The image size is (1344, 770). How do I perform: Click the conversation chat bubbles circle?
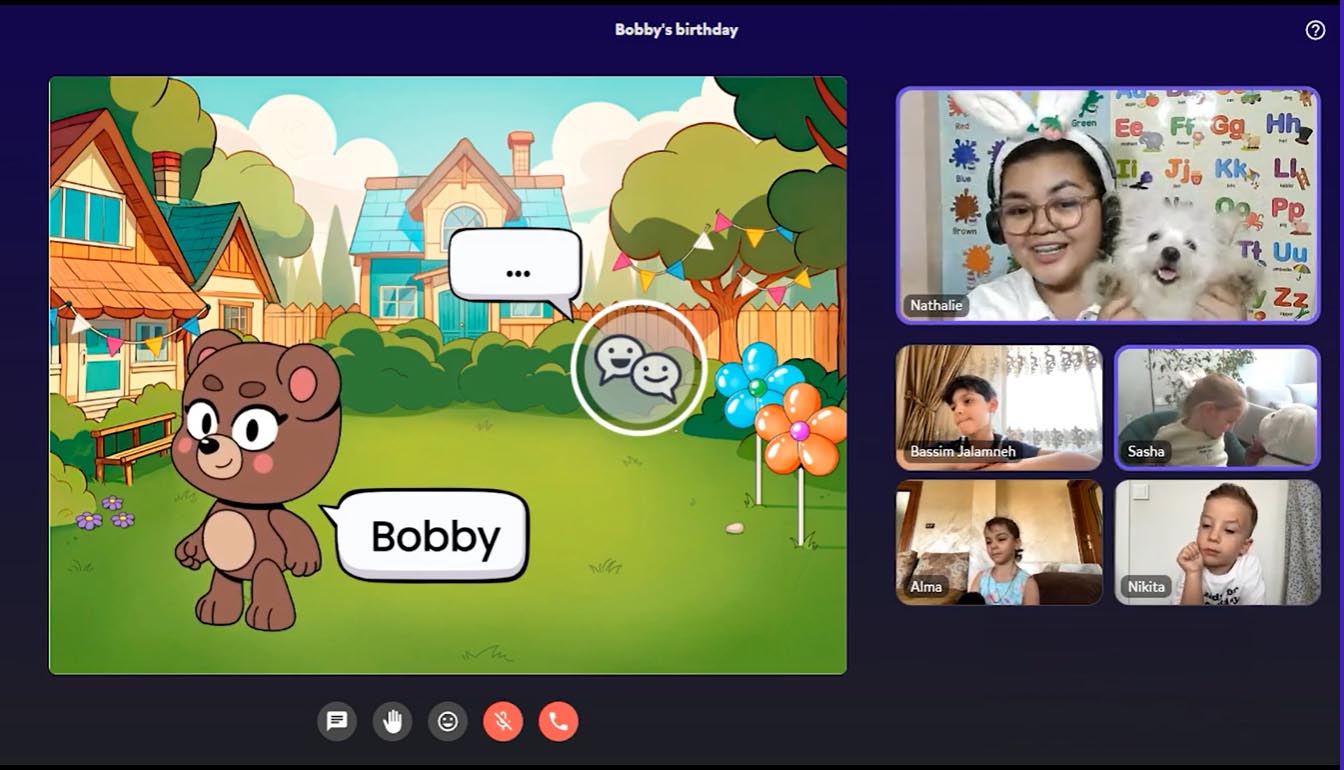point(638,368)
